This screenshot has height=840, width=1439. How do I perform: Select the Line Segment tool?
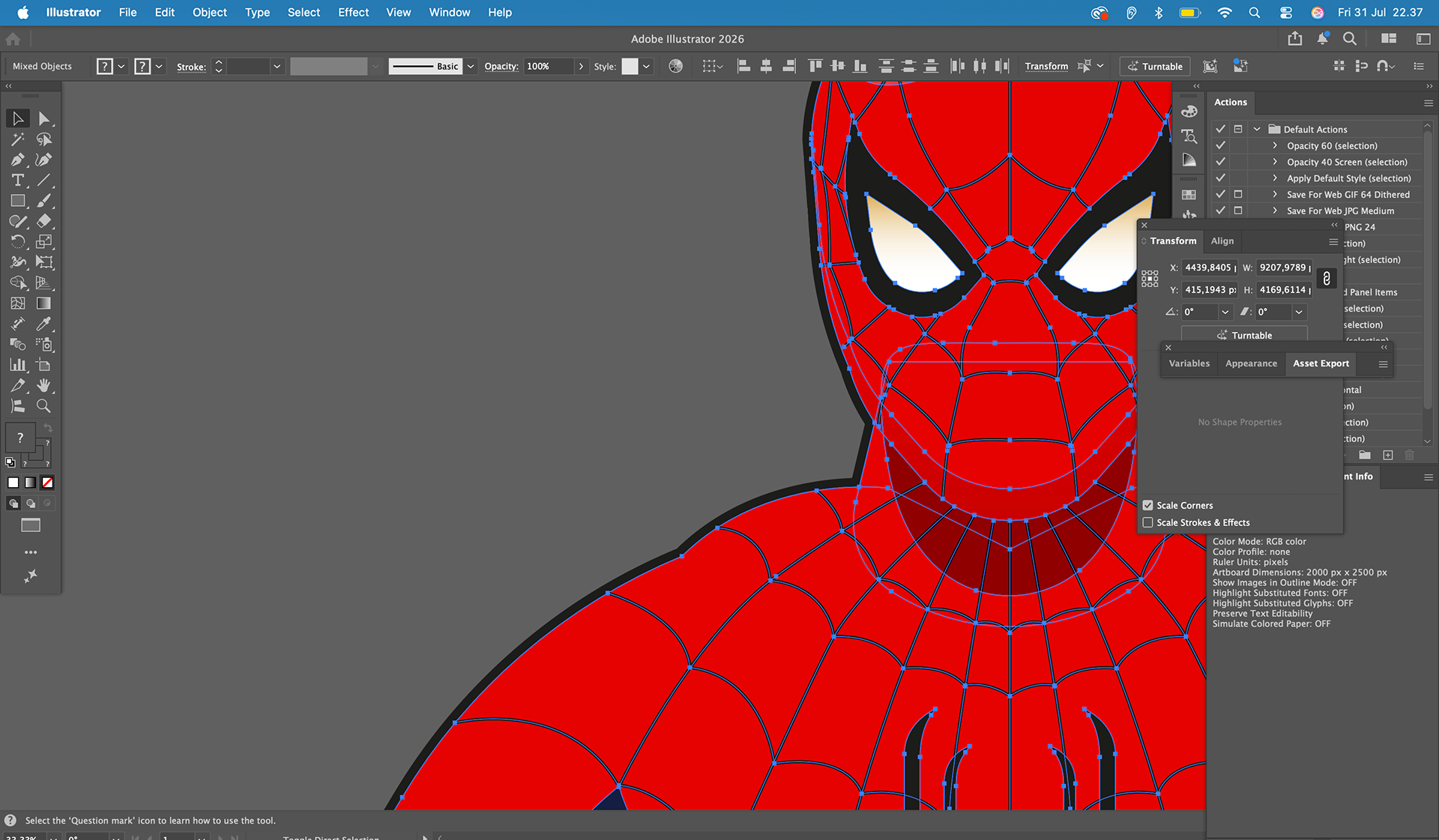point(44,180)
